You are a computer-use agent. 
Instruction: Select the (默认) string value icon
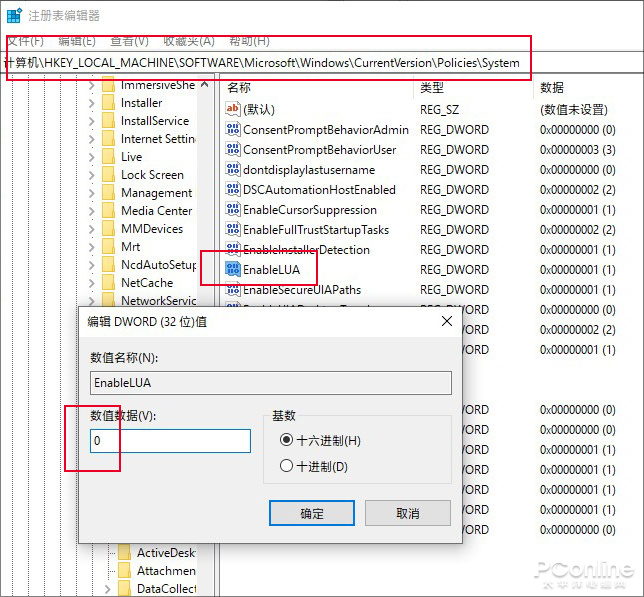[x=233, y=109]
